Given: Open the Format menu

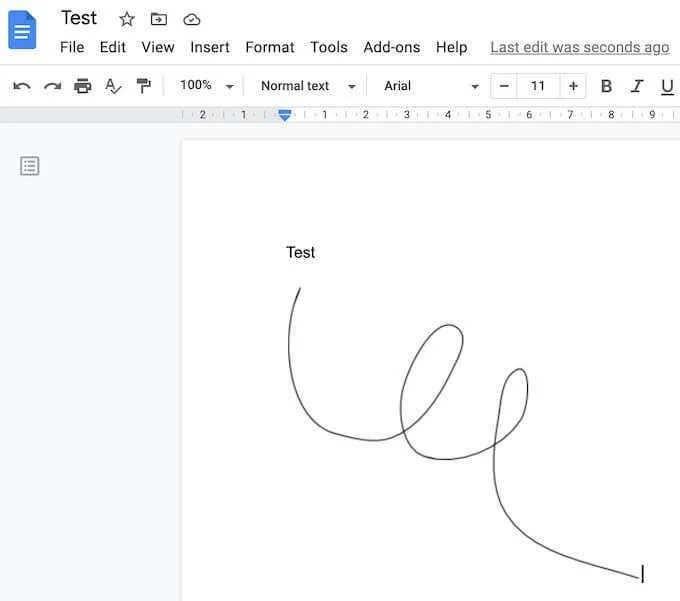Looking at the screenshot, I should [270, 47].
